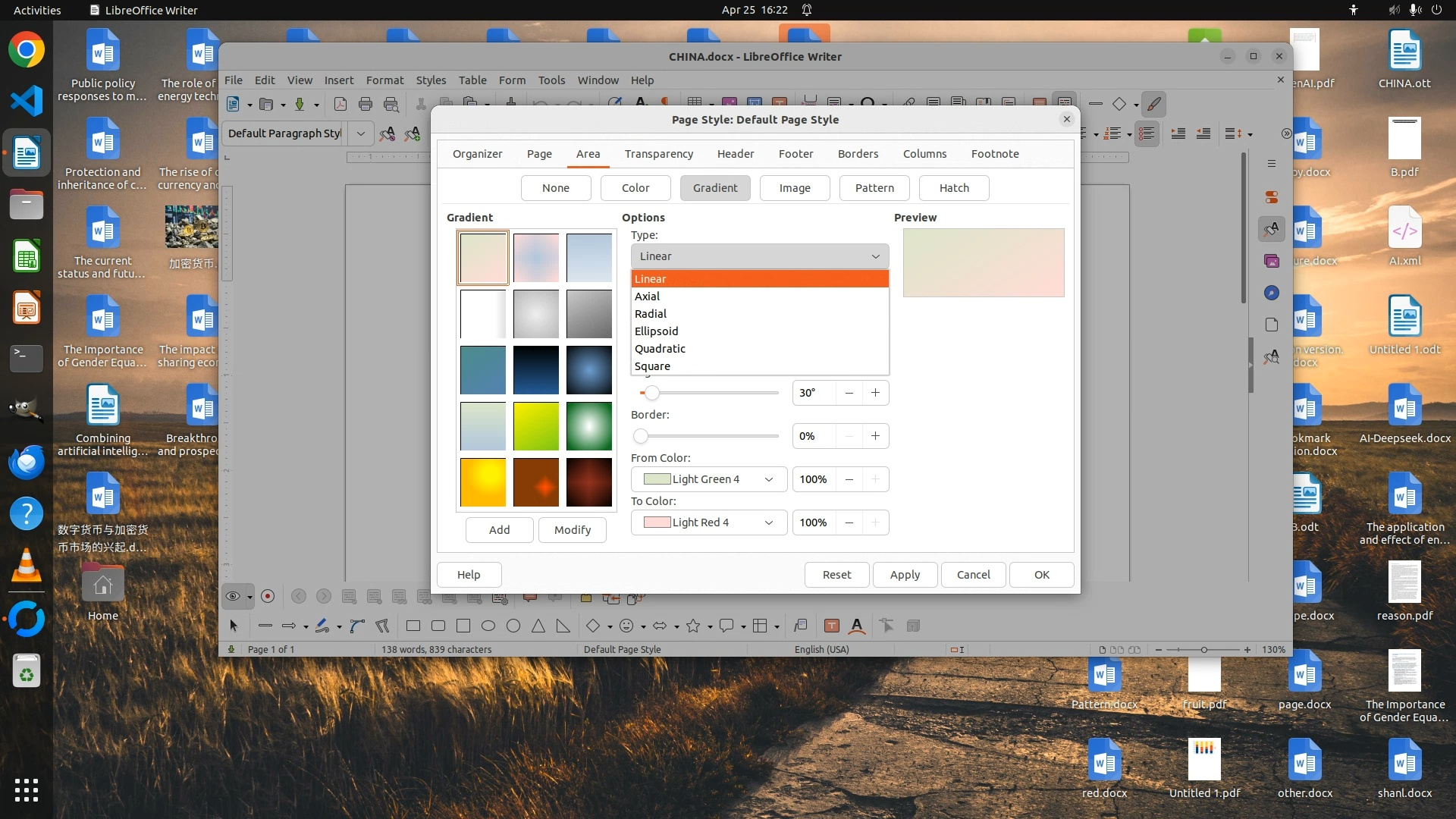The height and width of the screenshot is (819, 1456).
Task: Choose Radial from the Type list
Action: [x=651, y=314]
